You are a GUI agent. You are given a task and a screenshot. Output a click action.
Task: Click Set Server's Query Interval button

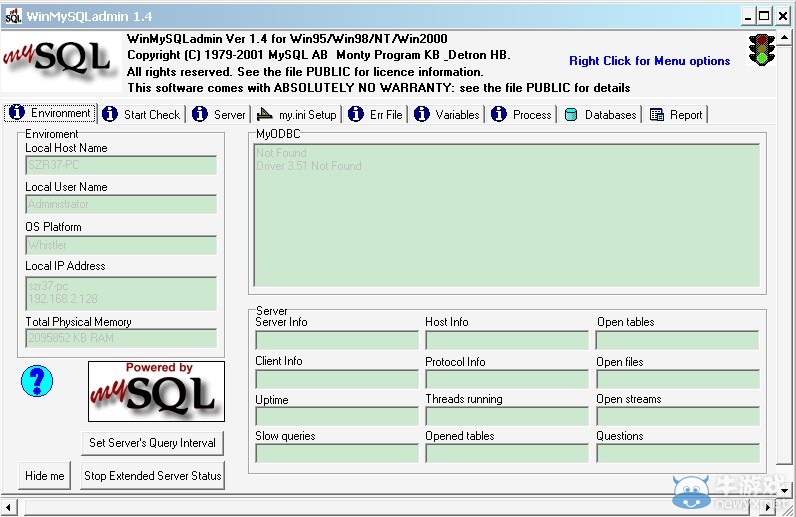[x=152, y=443]
